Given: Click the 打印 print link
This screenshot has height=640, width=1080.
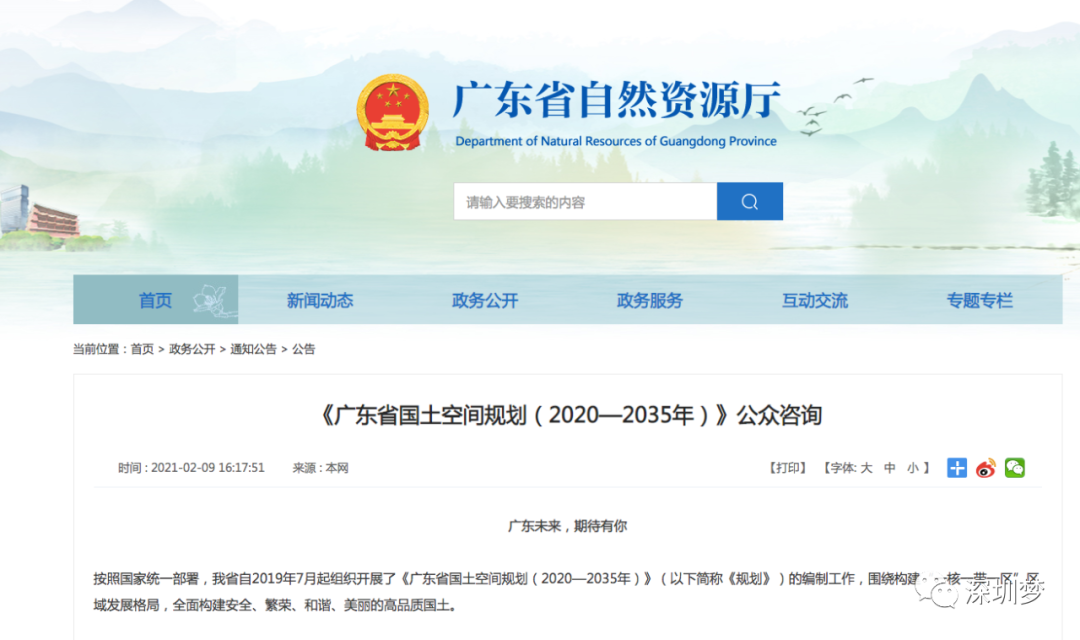Looking at the screenshot, I should (x=787, y=468).
